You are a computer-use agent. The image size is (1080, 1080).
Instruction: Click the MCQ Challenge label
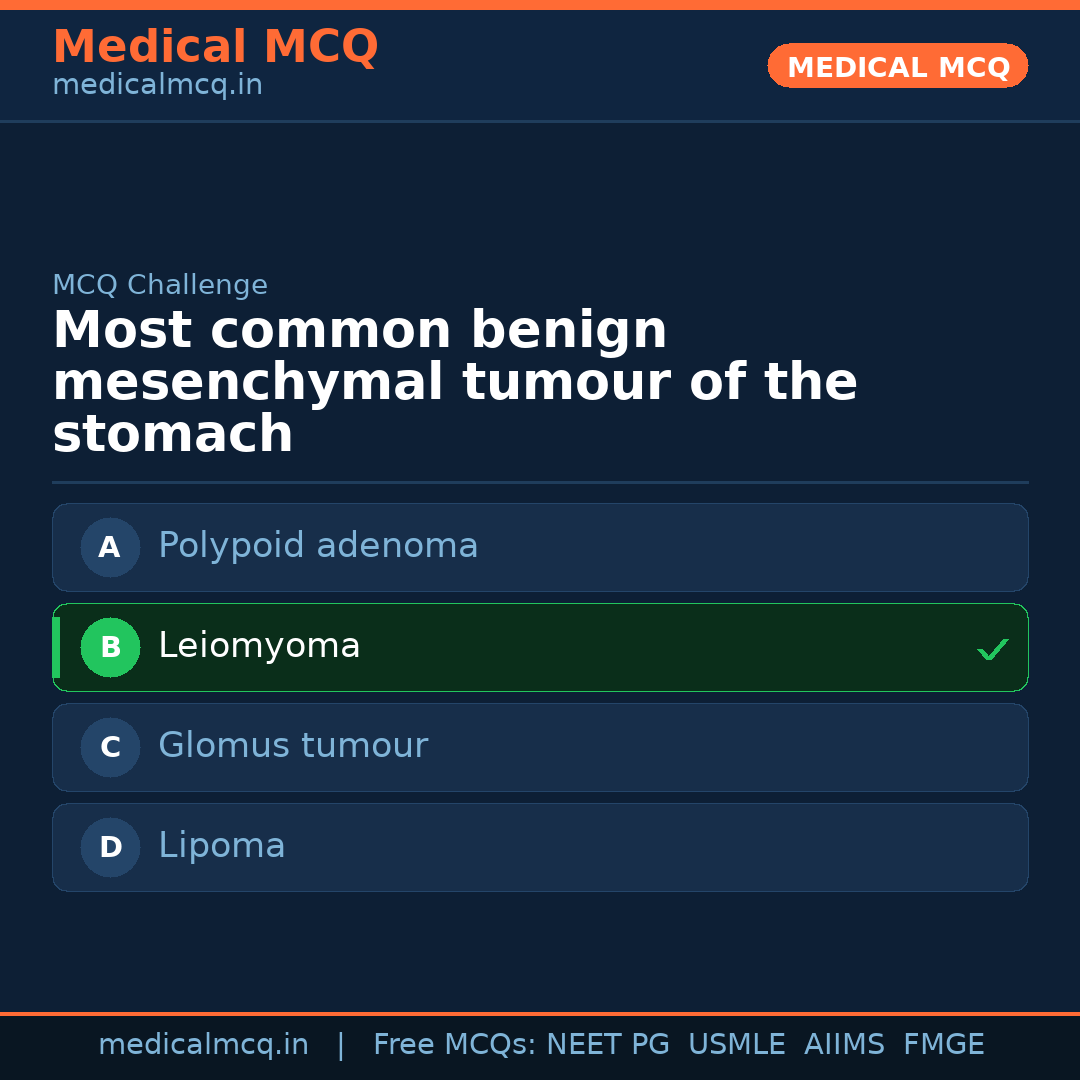(160, 285)
